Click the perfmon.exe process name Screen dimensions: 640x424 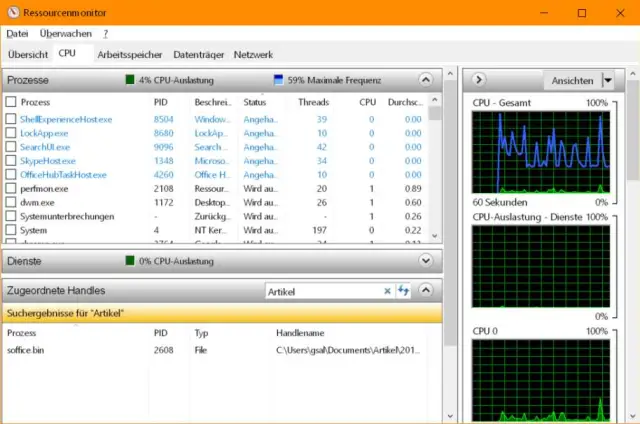[44, 189]
